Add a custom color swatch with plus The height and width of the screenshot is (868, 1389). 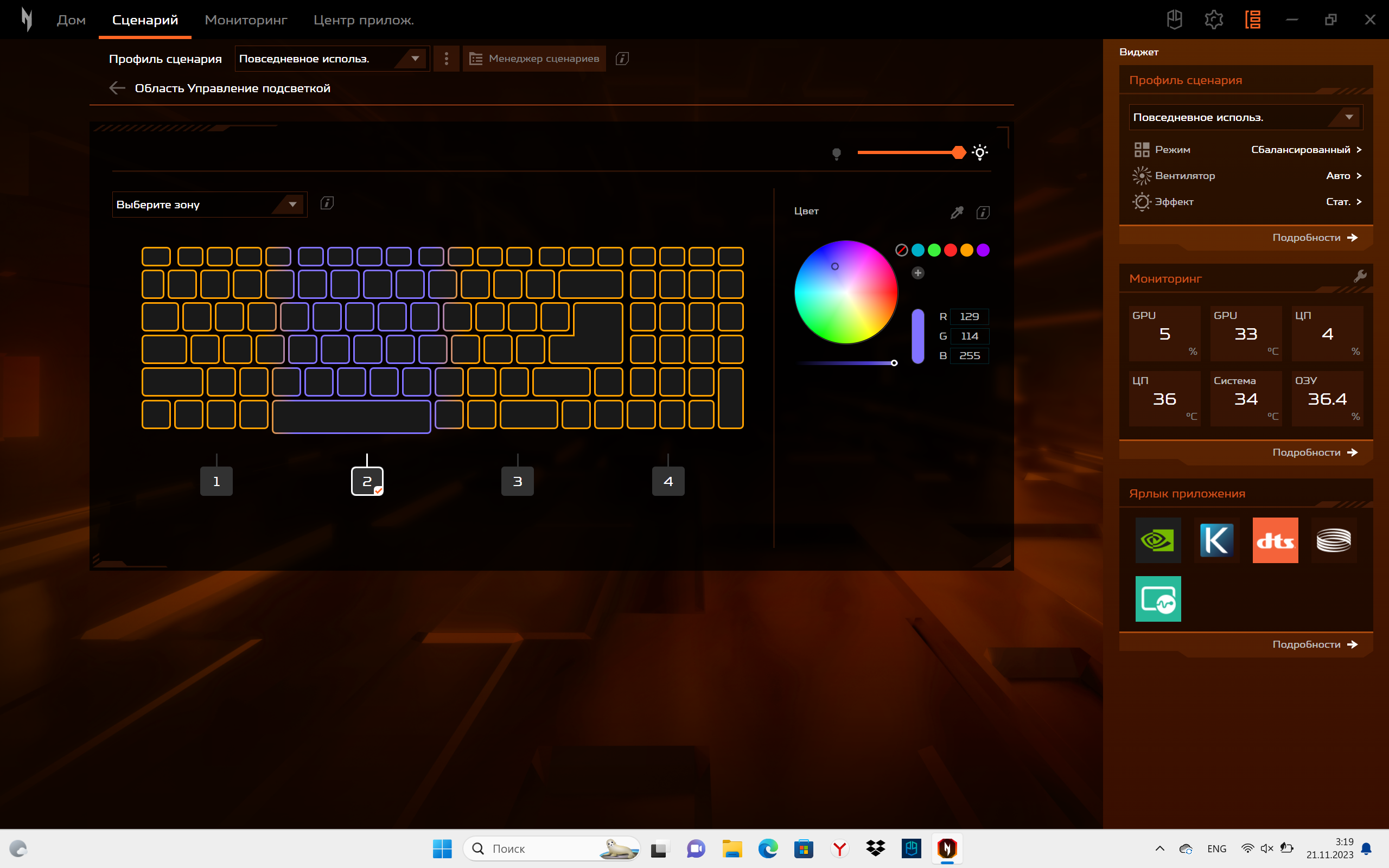[918, 273]
